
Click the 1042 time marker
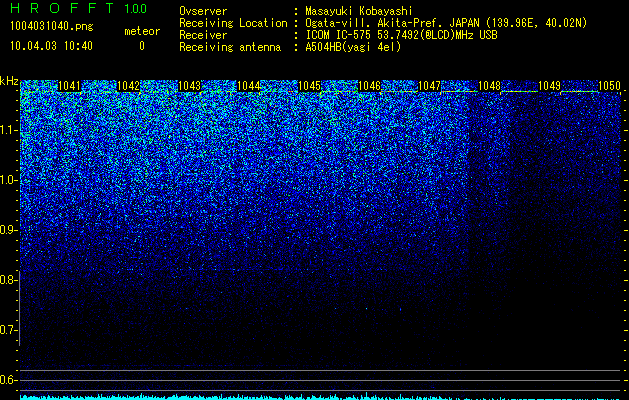pyautogui.click(x=128, y=86)
